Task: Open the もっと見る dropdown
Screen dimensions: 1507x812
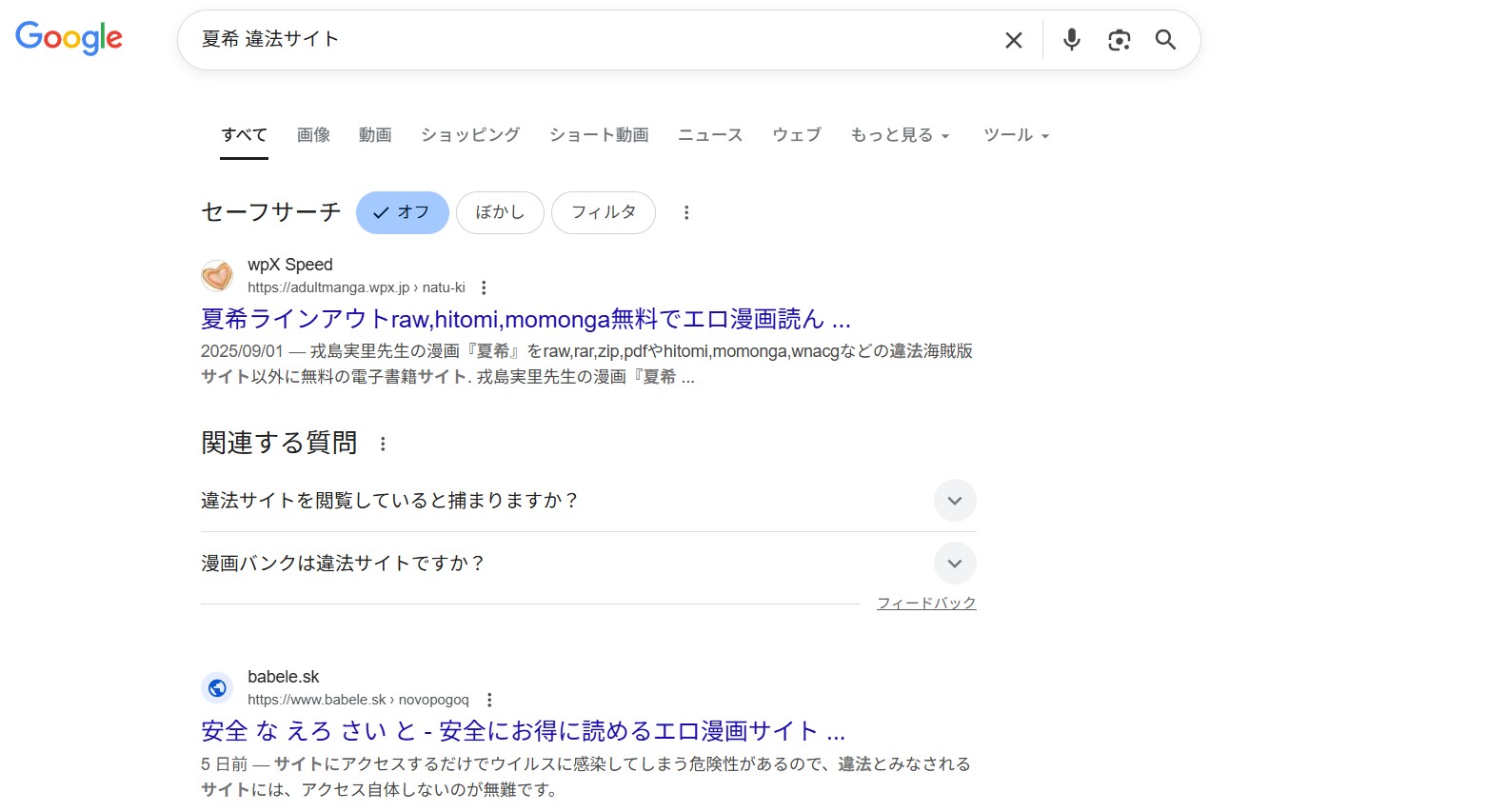Action: [x=900, y=135]
